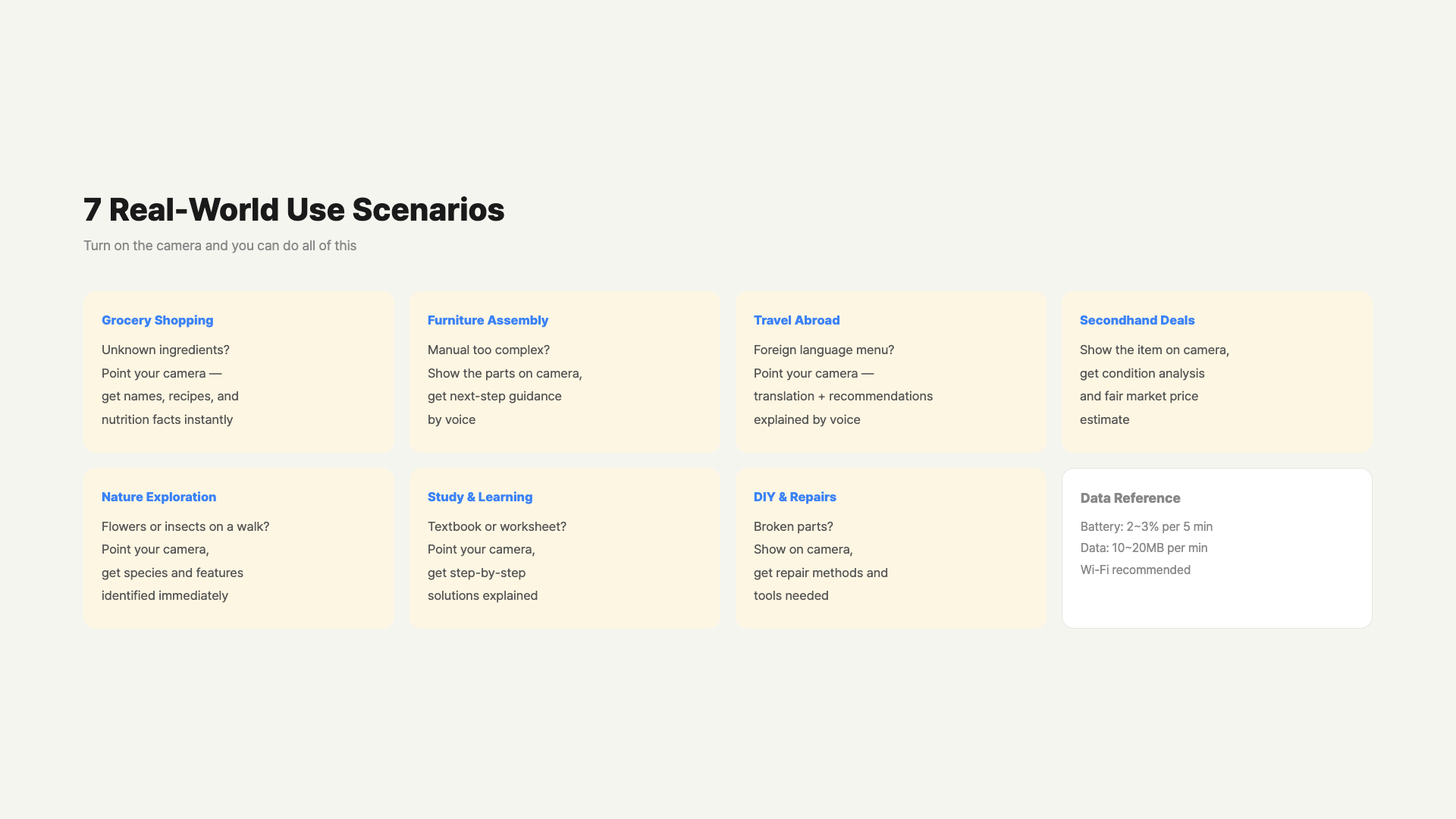This screenshot has width=1456, height=819.
Task: Select the 'Unknown ingredients?' text line
Action: (165, 350)
